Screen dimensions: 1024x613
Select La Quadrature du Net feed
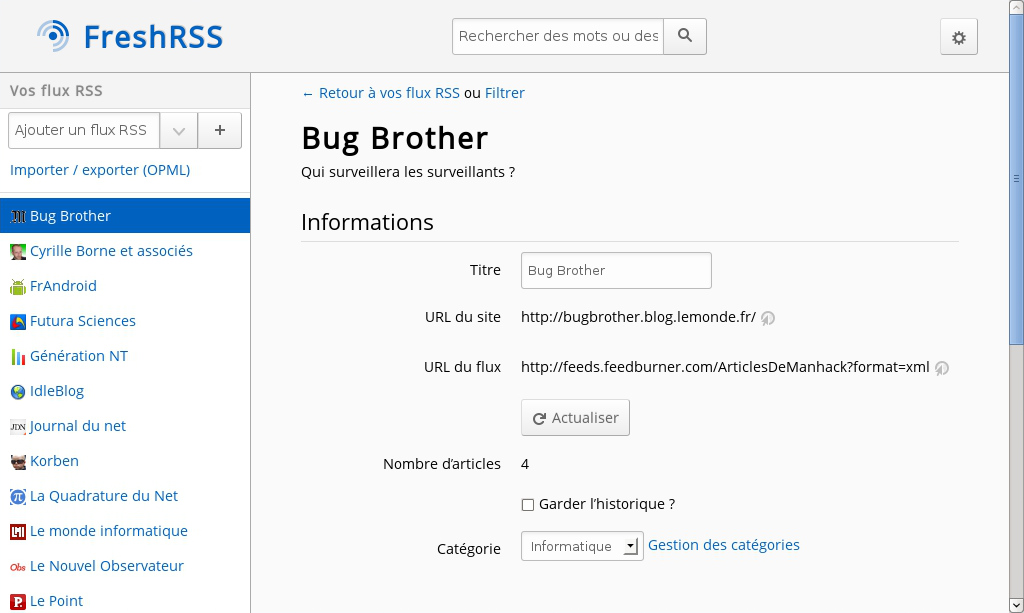[125, 496]
